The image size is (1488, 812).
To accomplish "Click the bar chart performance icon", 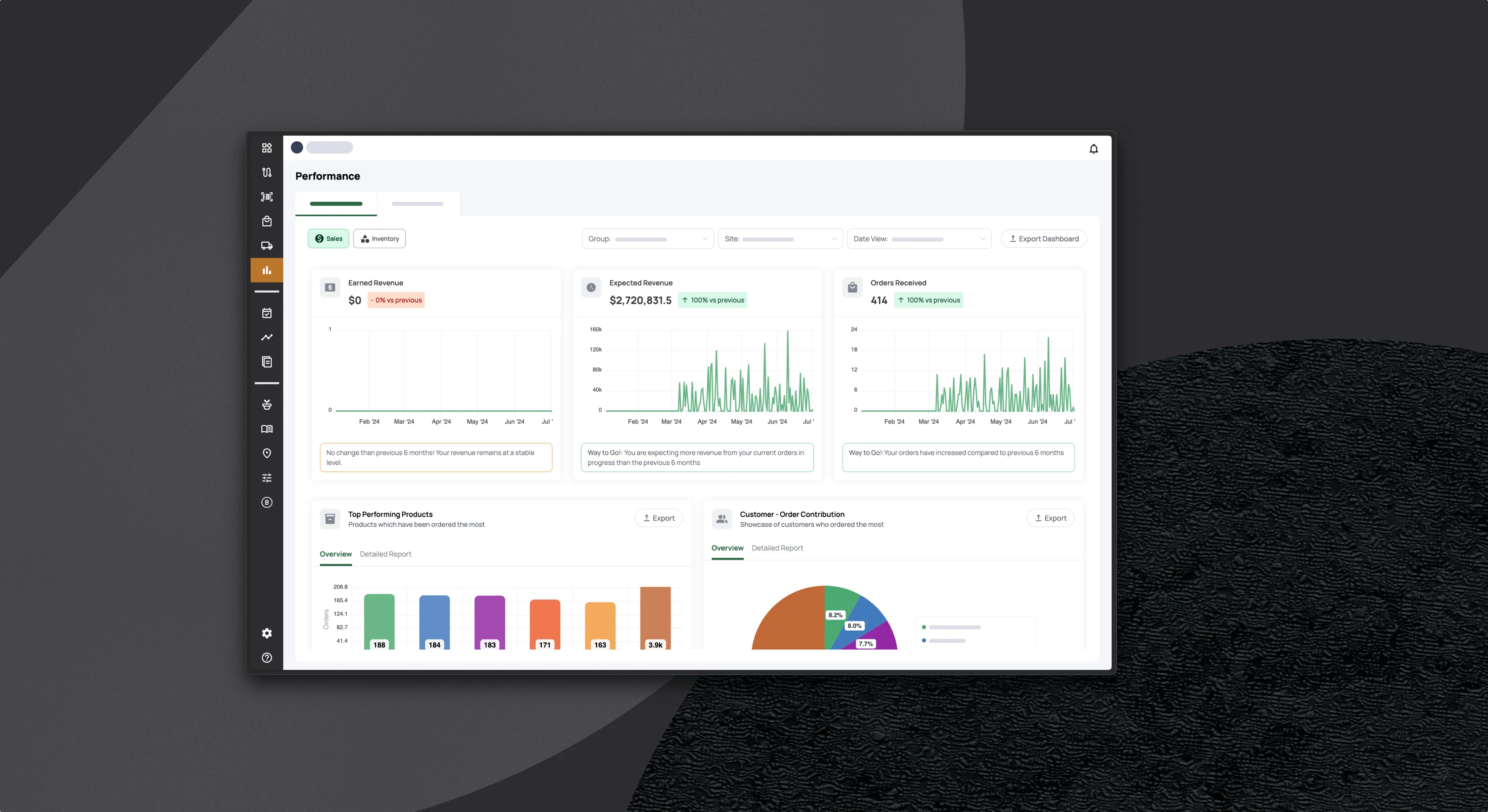I will (266, 271).
